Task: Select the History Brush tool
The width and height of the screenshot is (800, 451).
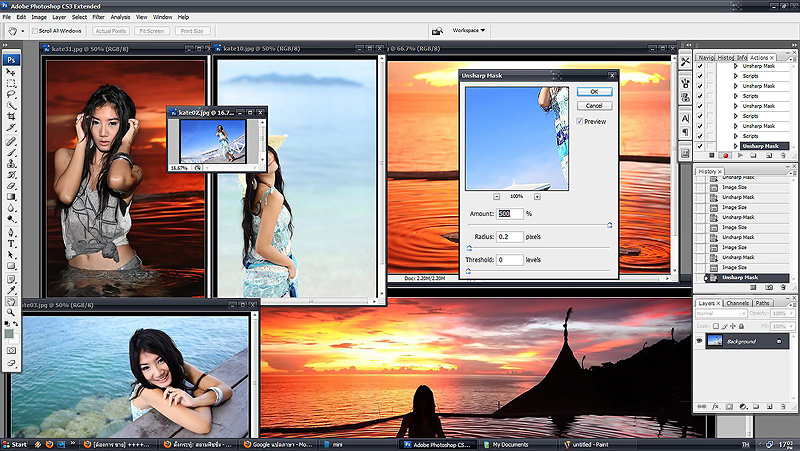Action: [11, 175]
